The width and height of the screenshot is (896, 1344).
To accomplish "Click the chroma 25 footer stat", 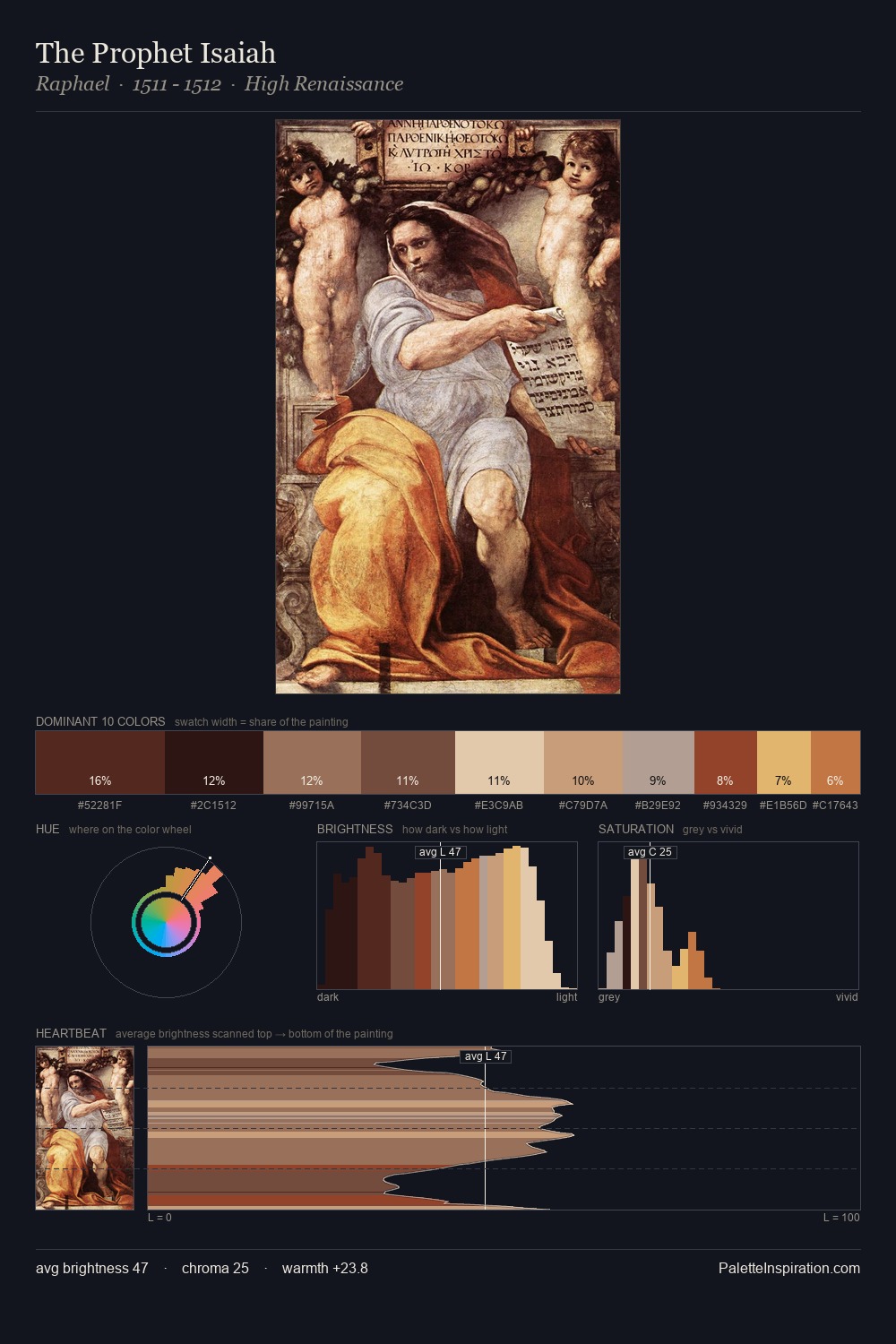I will click(215, 1268).
